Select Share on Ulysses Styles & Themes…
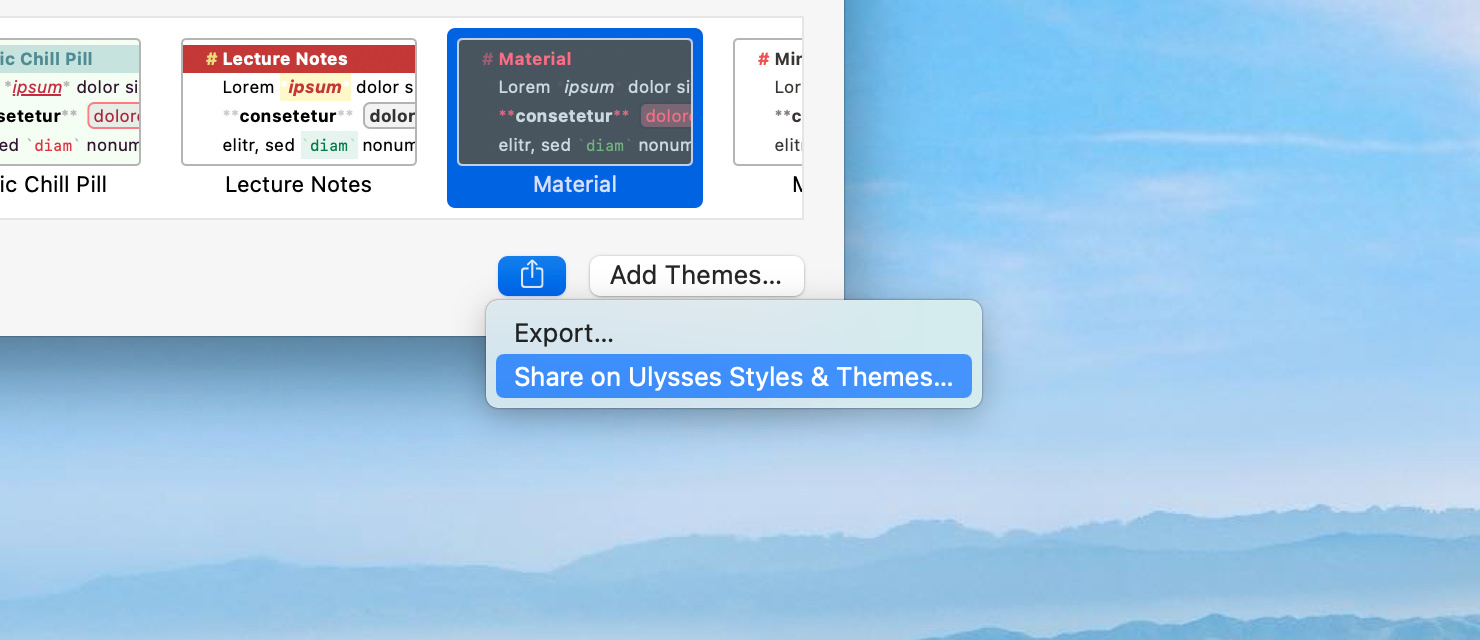Viewport: 1480px width, 640px height. click(734, 377)
